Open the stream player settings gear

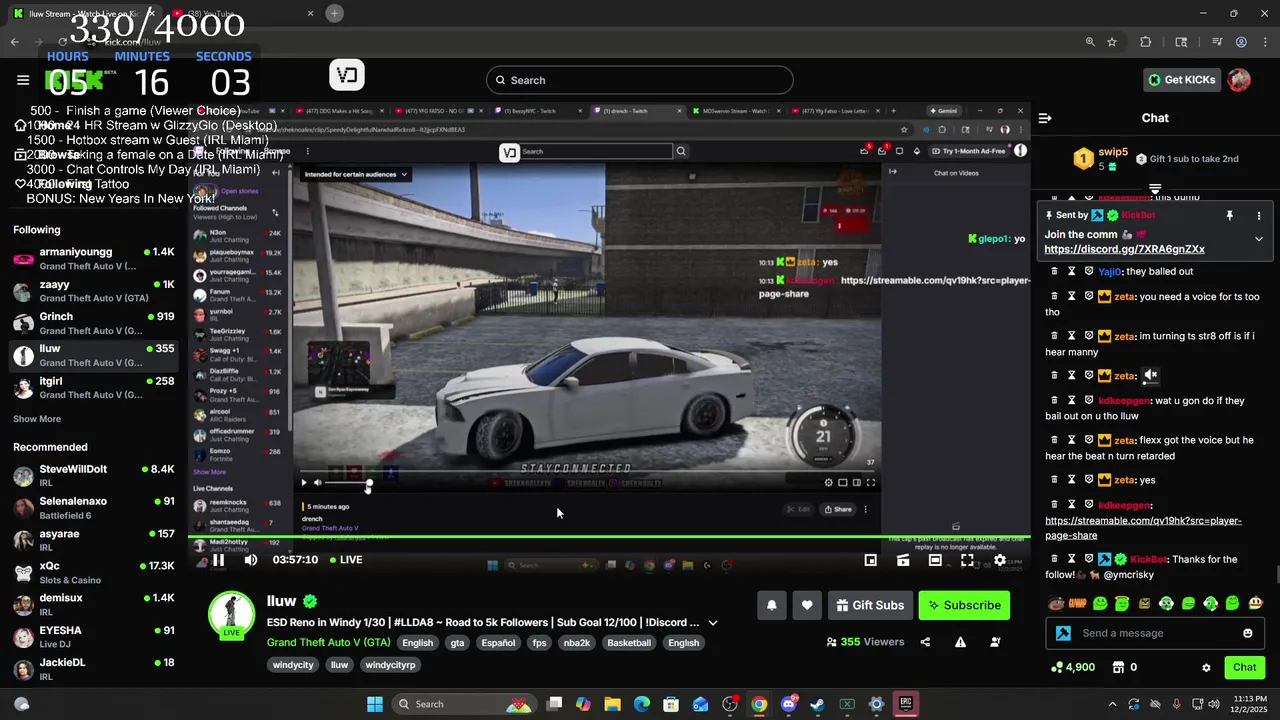(x=1000, y=561)
